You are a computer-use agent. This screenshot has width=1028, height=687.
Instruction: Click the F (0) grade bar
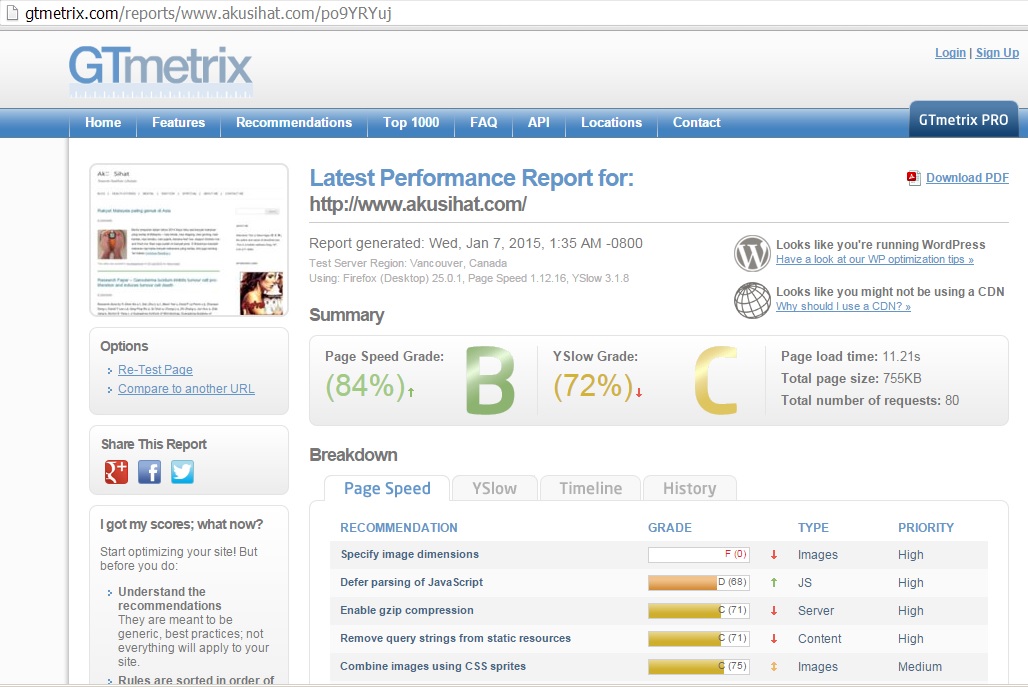click(x=698, y=555)
